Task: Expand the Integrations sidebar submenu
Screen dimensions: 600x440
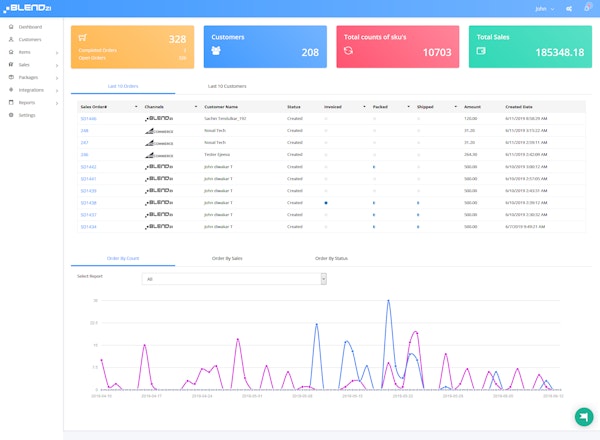Action: (57, 90)
